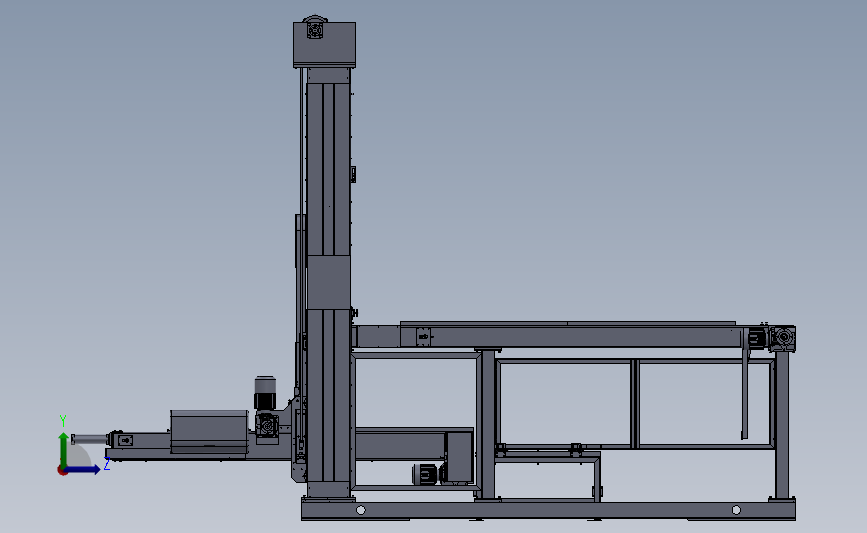
Task: Select the sliding carriage block mid-column
Action: [328, 283]
